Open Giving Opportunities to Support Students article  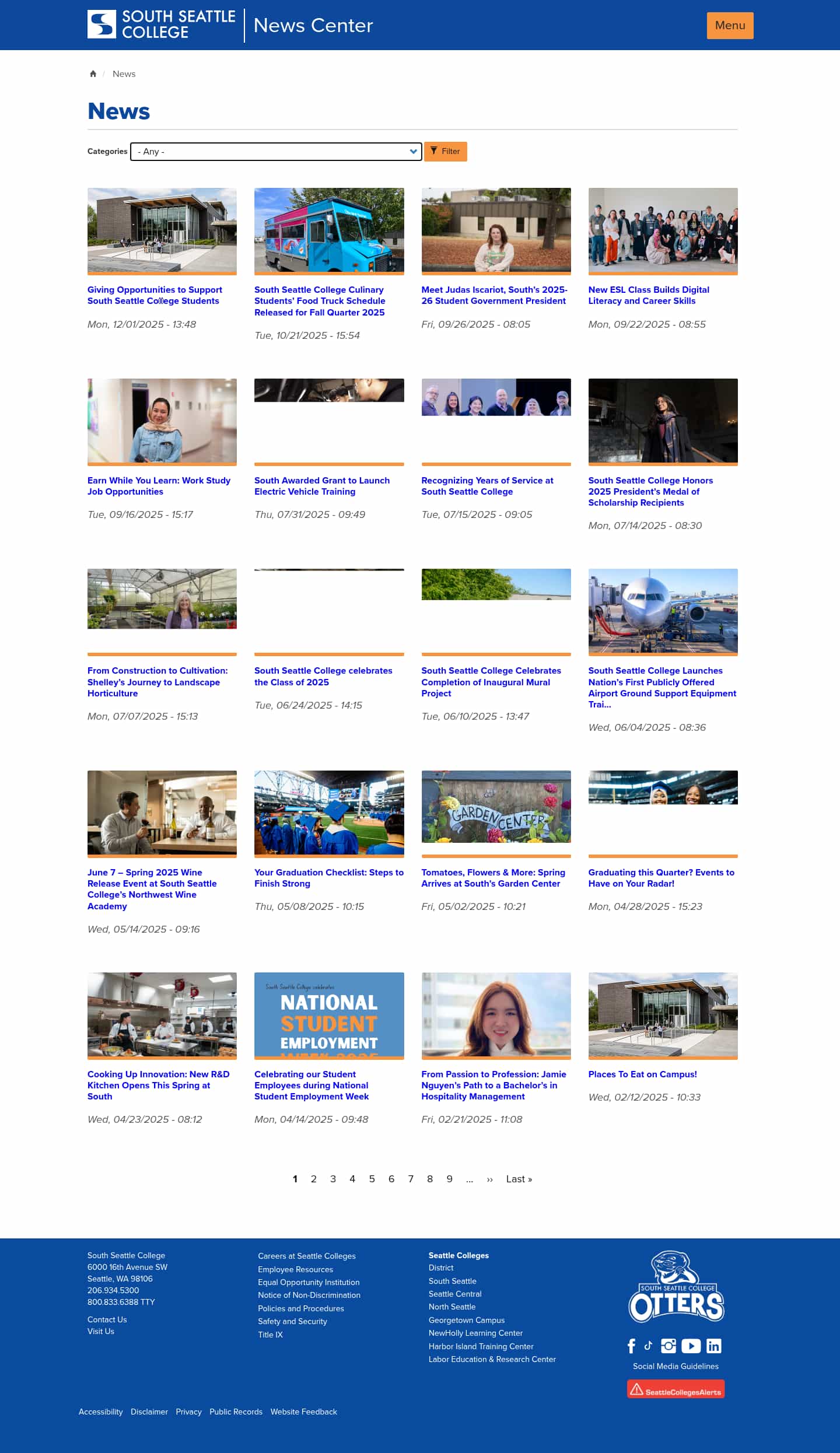click(x=155, y=295)
